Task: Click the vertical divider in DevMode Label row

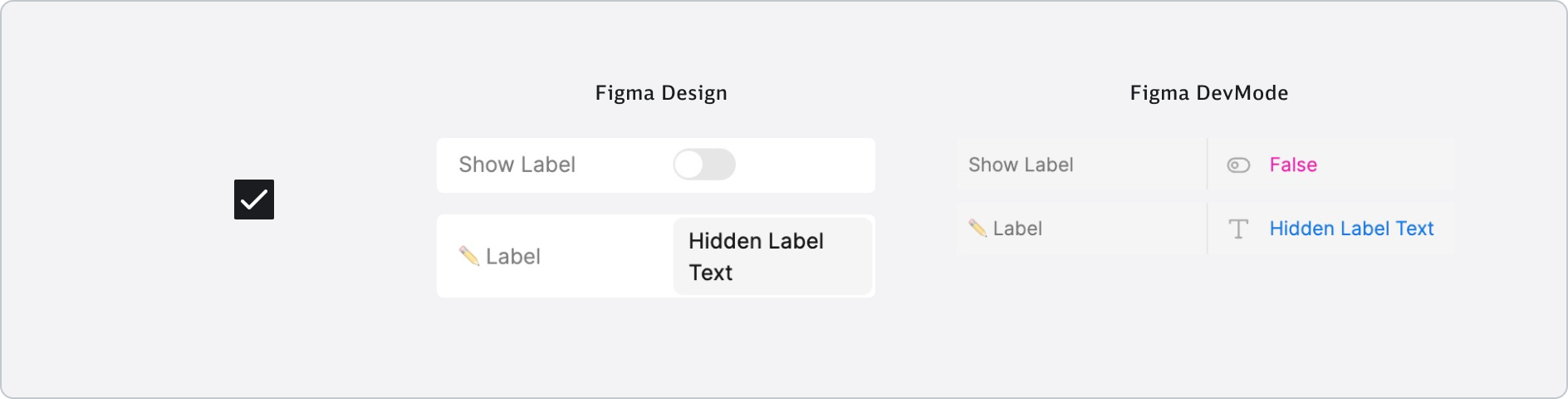Action: [x=1207, y=229]
